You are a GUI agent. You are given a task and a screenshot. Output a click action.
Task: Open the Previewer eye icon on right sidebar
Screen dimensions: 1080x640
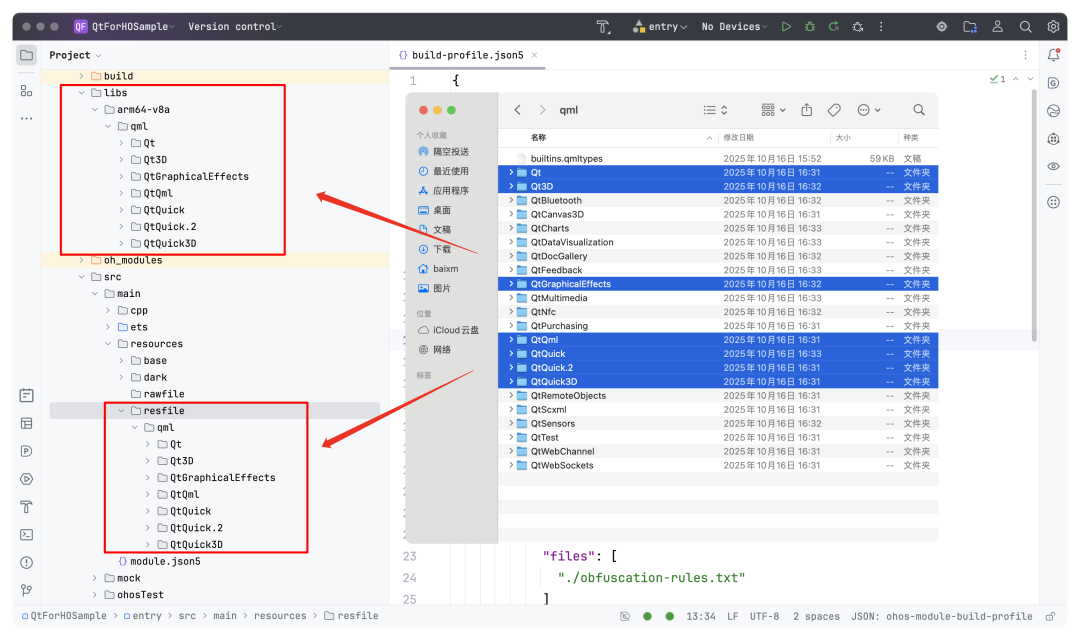[x=1053, y=166]
